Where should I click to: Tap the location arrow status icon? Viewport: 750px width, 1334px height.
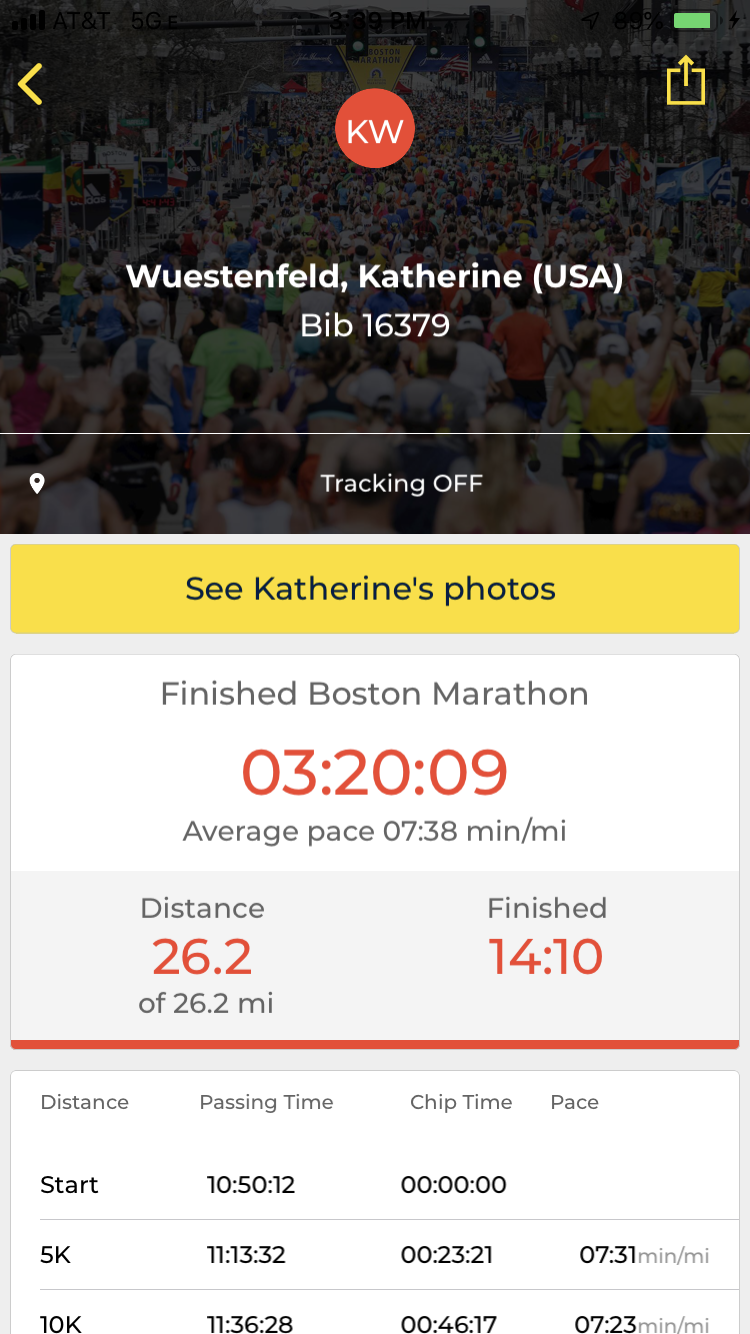(590, 21)
